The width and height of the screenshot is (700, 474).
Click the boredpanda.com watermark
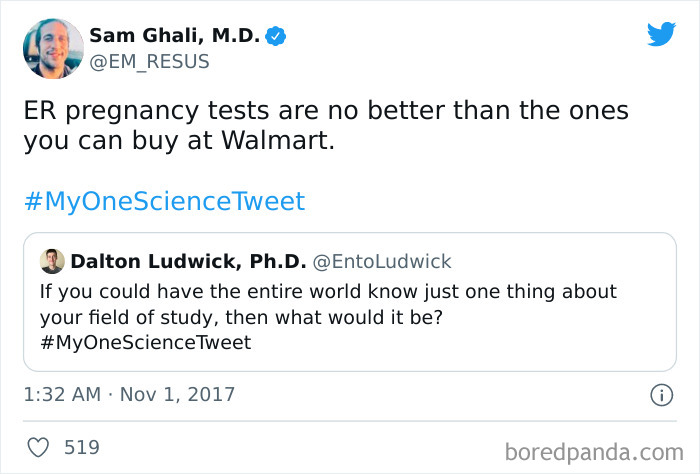point(593,450)
